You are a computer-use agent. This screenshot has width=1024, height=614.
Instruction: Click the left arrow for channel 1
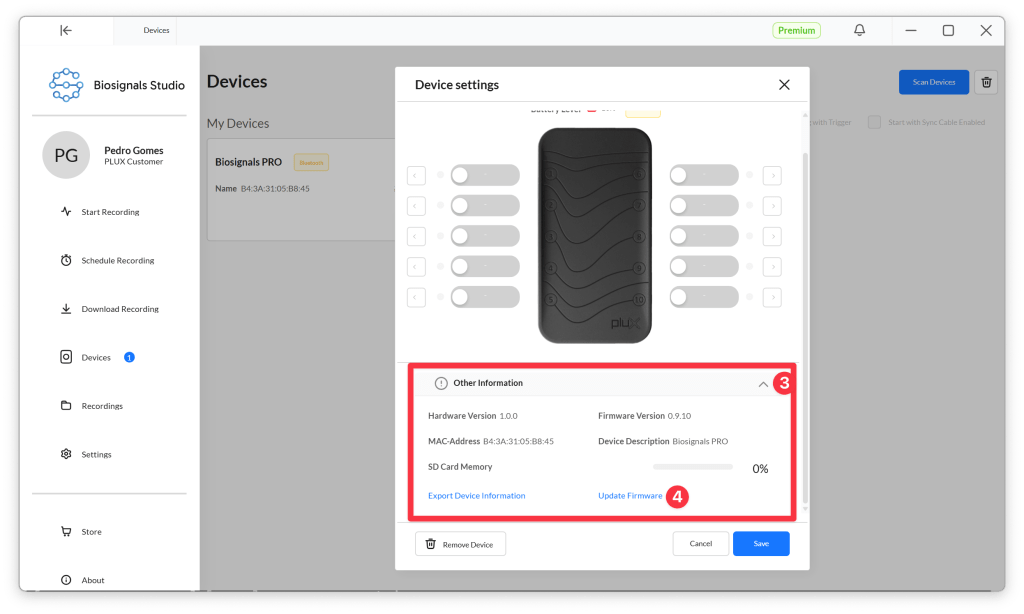[416, 175]
